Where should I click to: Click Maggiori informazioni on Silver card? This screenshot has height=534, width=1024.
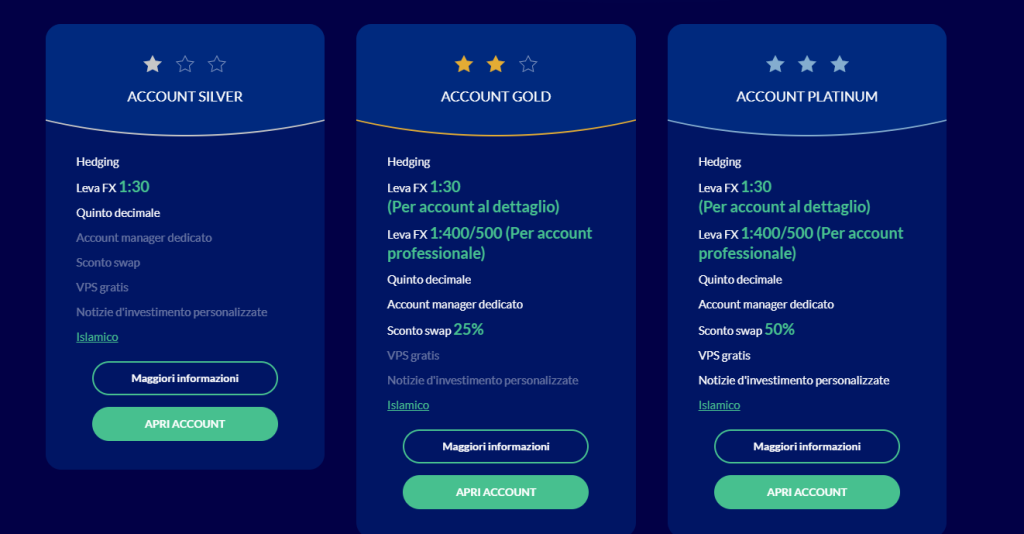185,378
